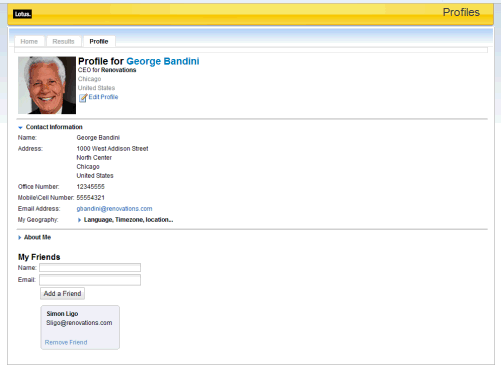Click the Profiles title in the banner
The height and width of the screenshot is (377, 501).
(x=461, y=12)
